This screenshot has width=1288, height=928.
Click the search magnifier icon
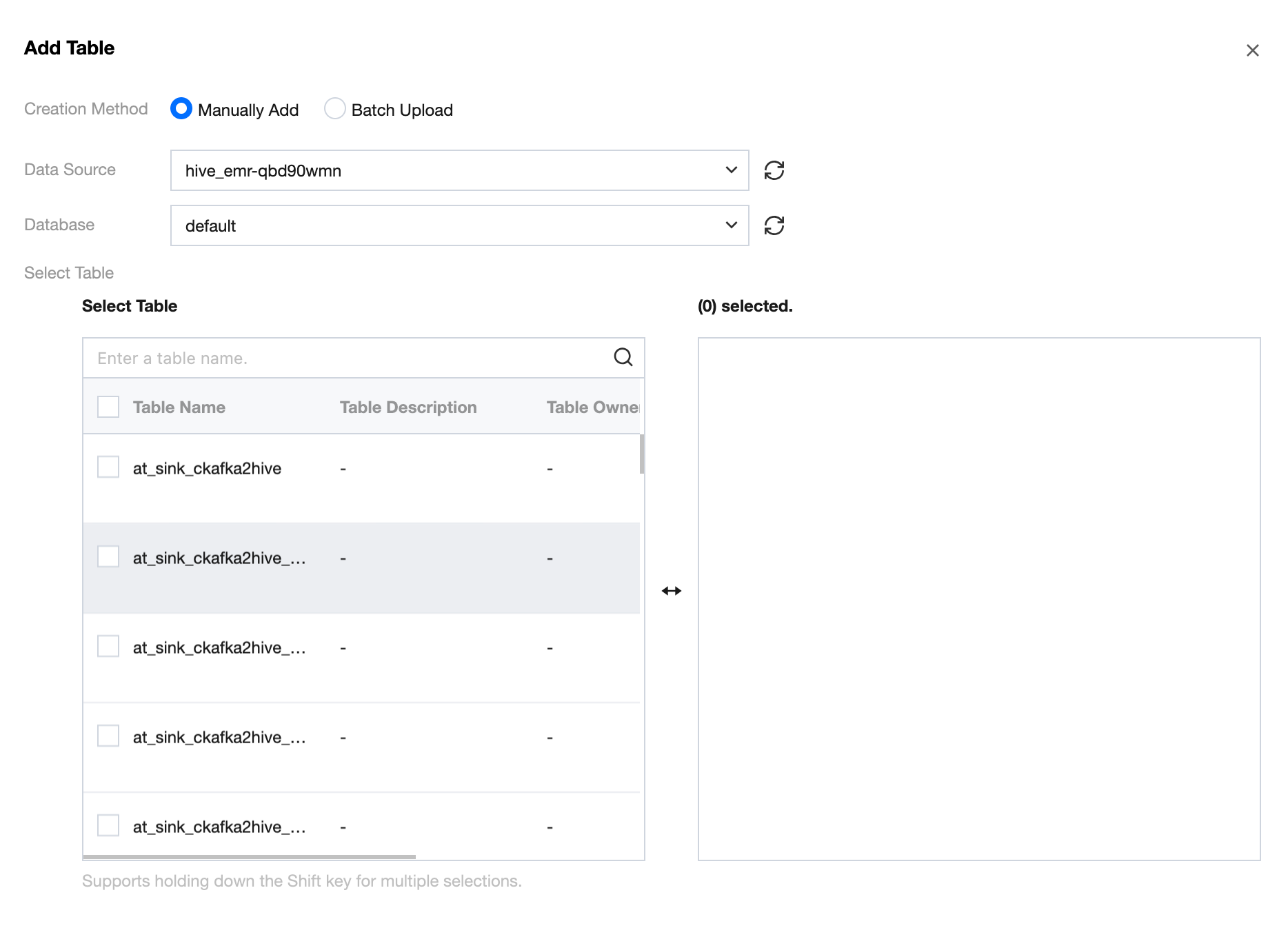pyautogui.click(x=623, y=357)
